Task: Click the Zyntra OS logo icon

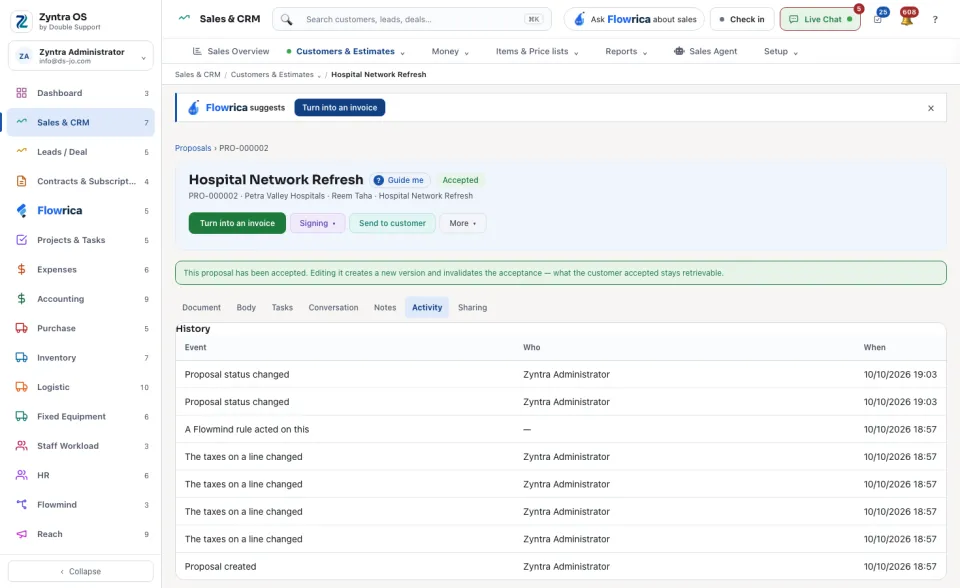Action: click(x=21, y=21)
